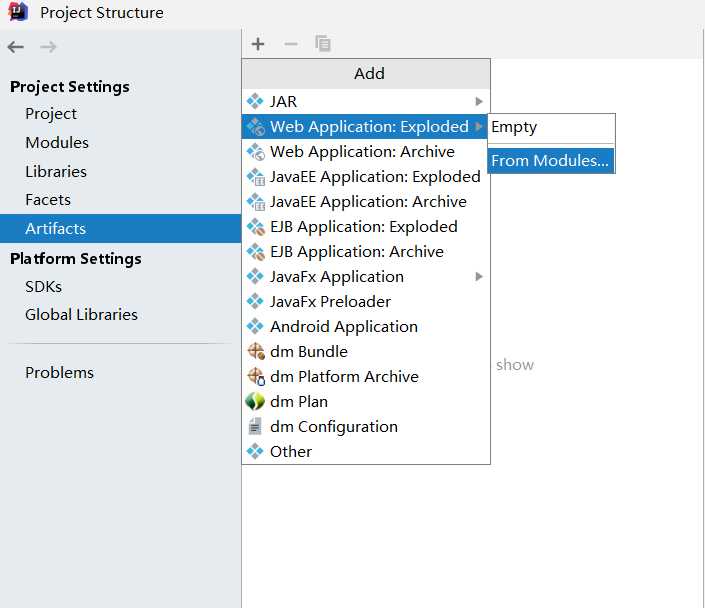
Task: Select JavaFx Preloader entry
Action: [365, 301]
